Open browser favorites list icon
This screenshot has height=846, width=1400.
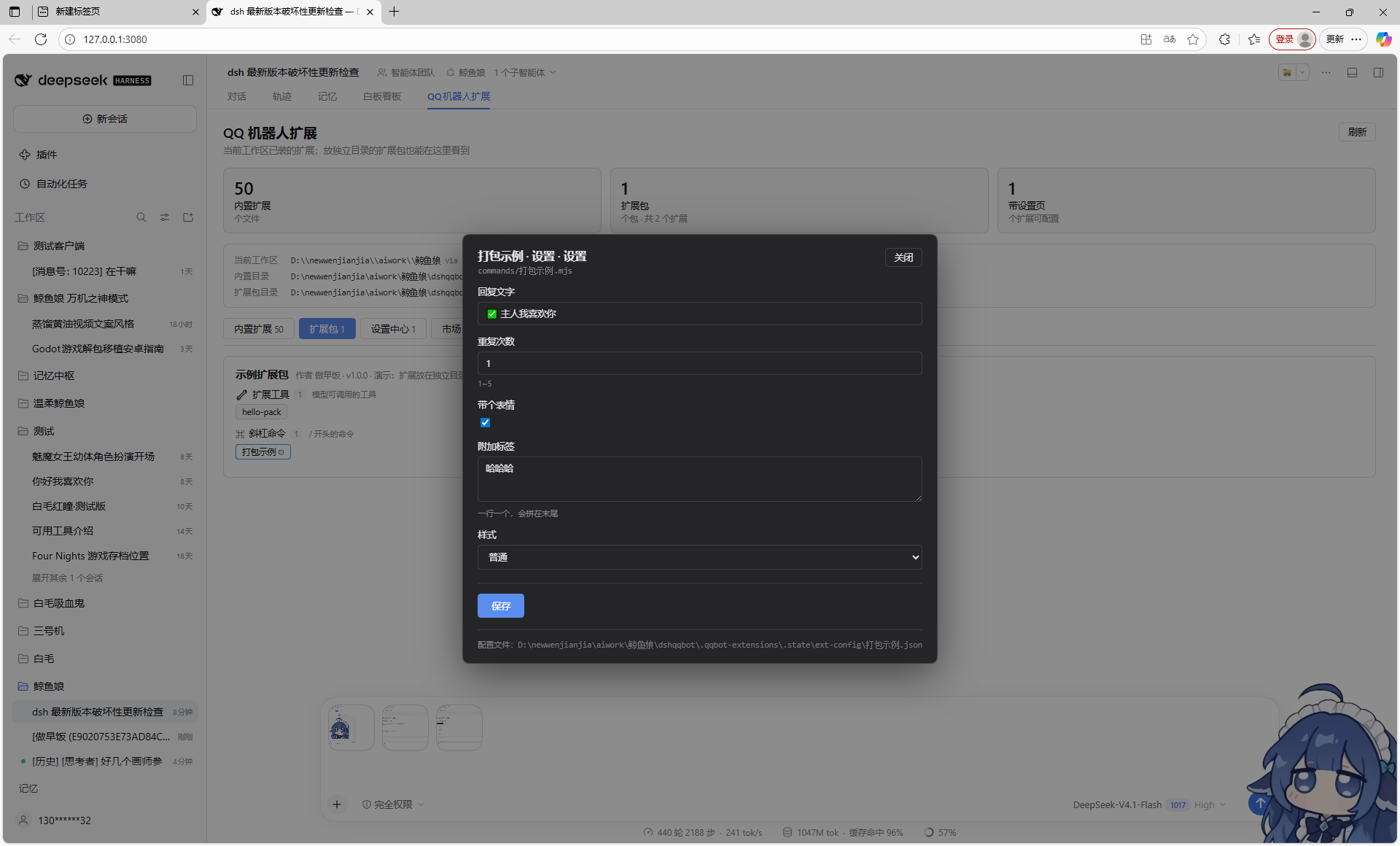pos(1254,39)
